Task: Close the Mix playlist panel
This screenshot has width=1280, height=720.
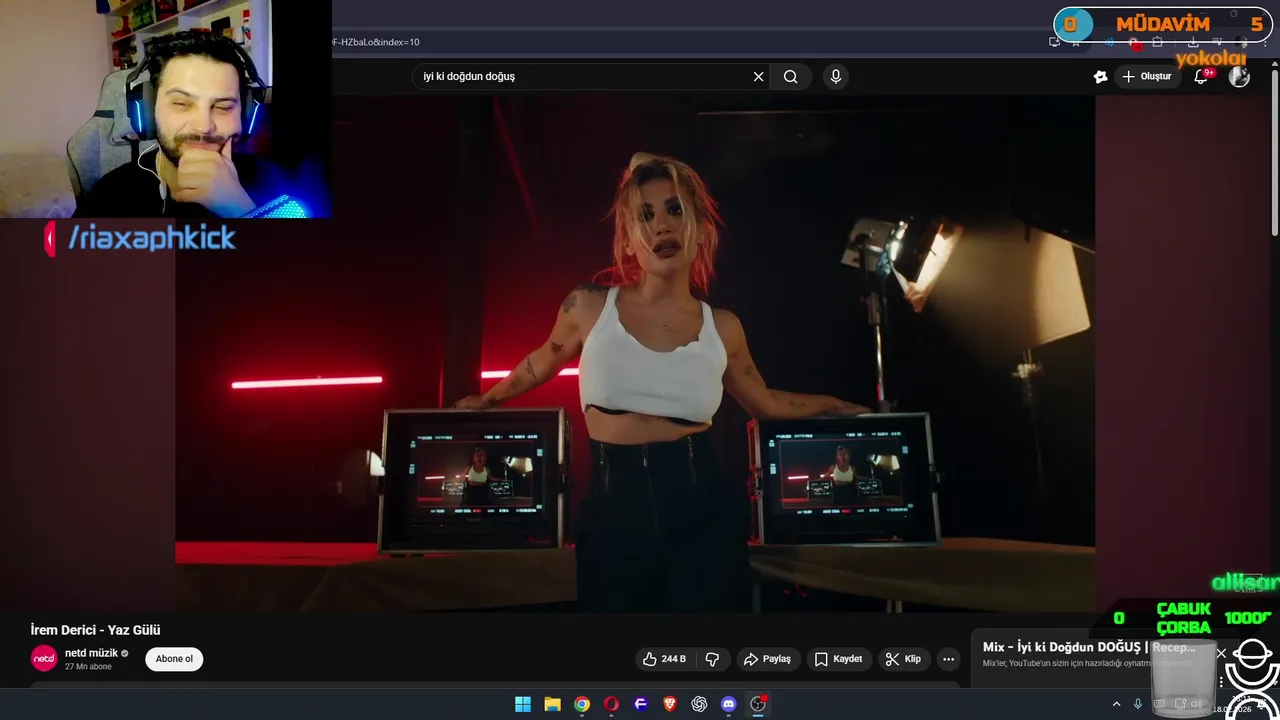Action: coord(1221,654)
